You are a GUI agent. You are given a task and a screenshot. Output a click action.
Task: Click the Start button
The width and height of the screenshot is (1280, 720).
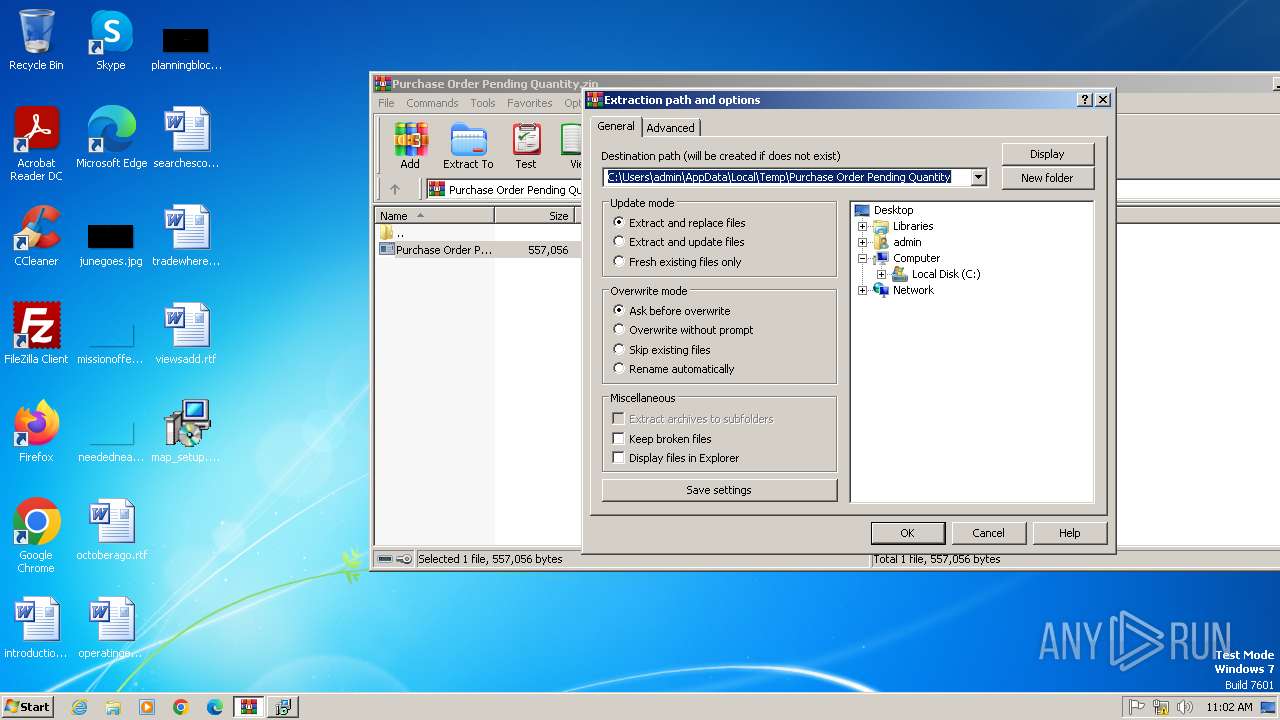(27, 707)
